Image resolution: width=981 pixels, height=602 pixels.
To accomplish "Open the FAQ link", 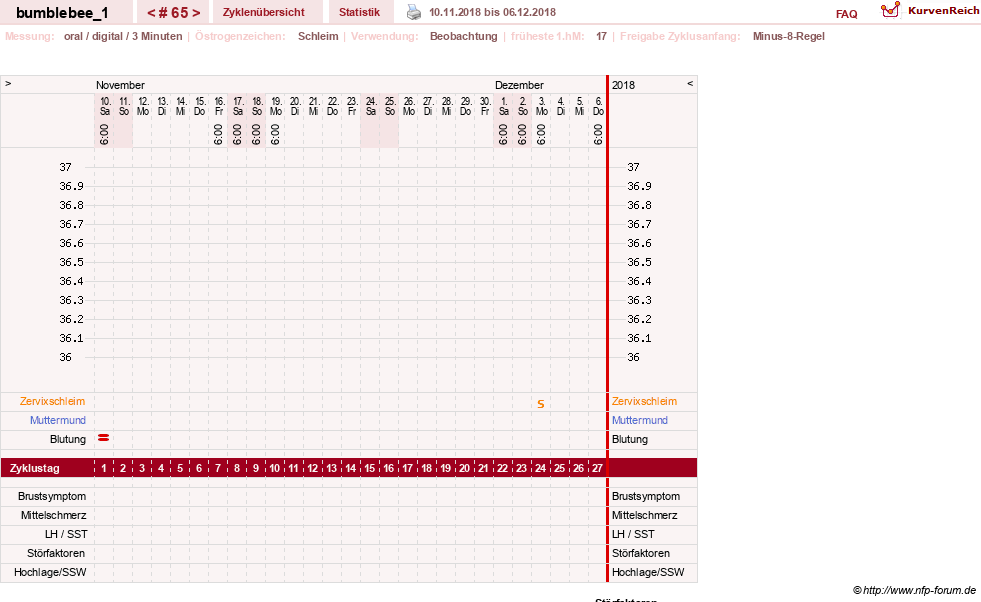I will tap(846, 14).
